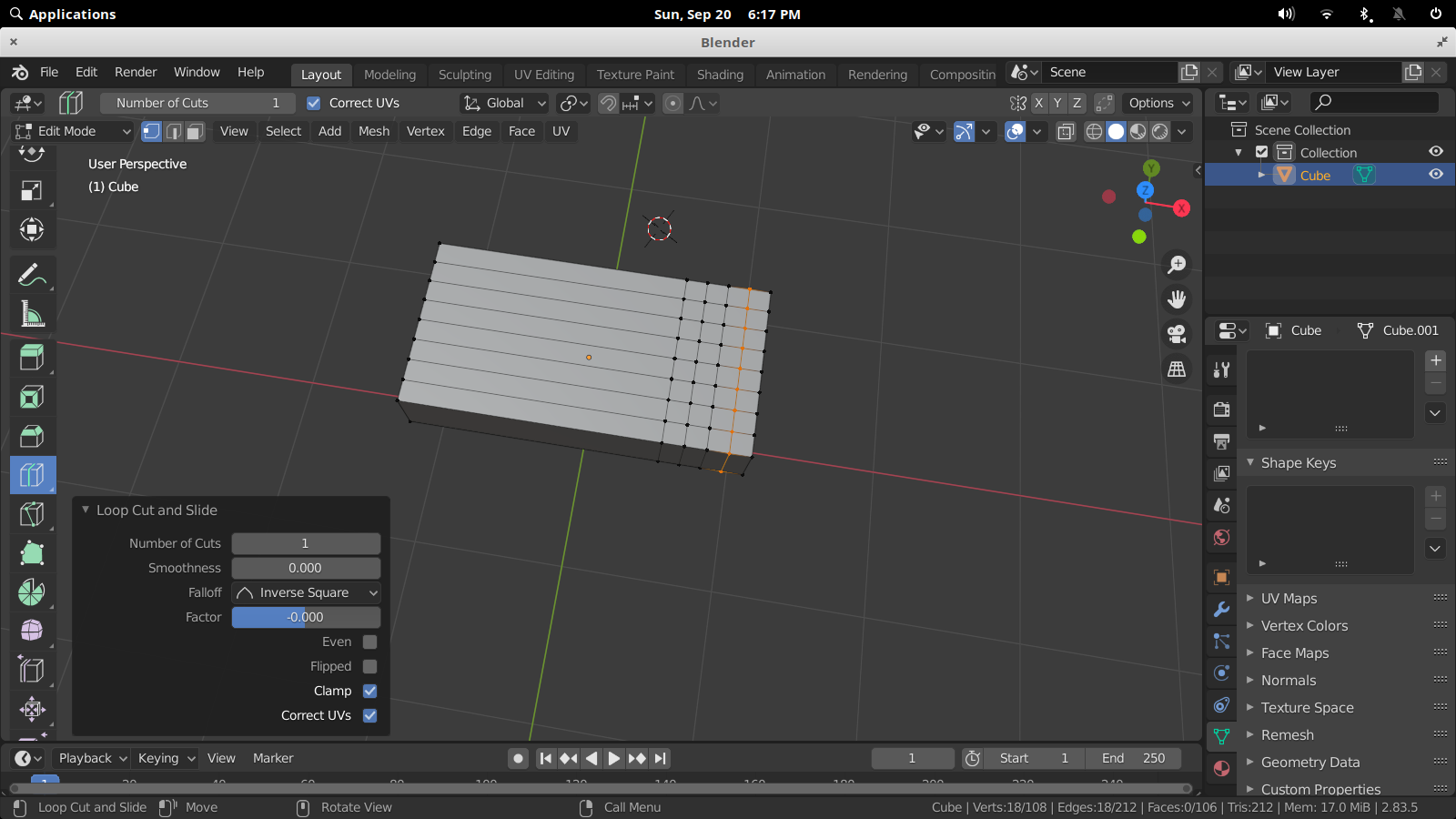The height and width of the screenshot is (819, 1456).
Task: Toggle camera view icon
Action: point(1177,334)
